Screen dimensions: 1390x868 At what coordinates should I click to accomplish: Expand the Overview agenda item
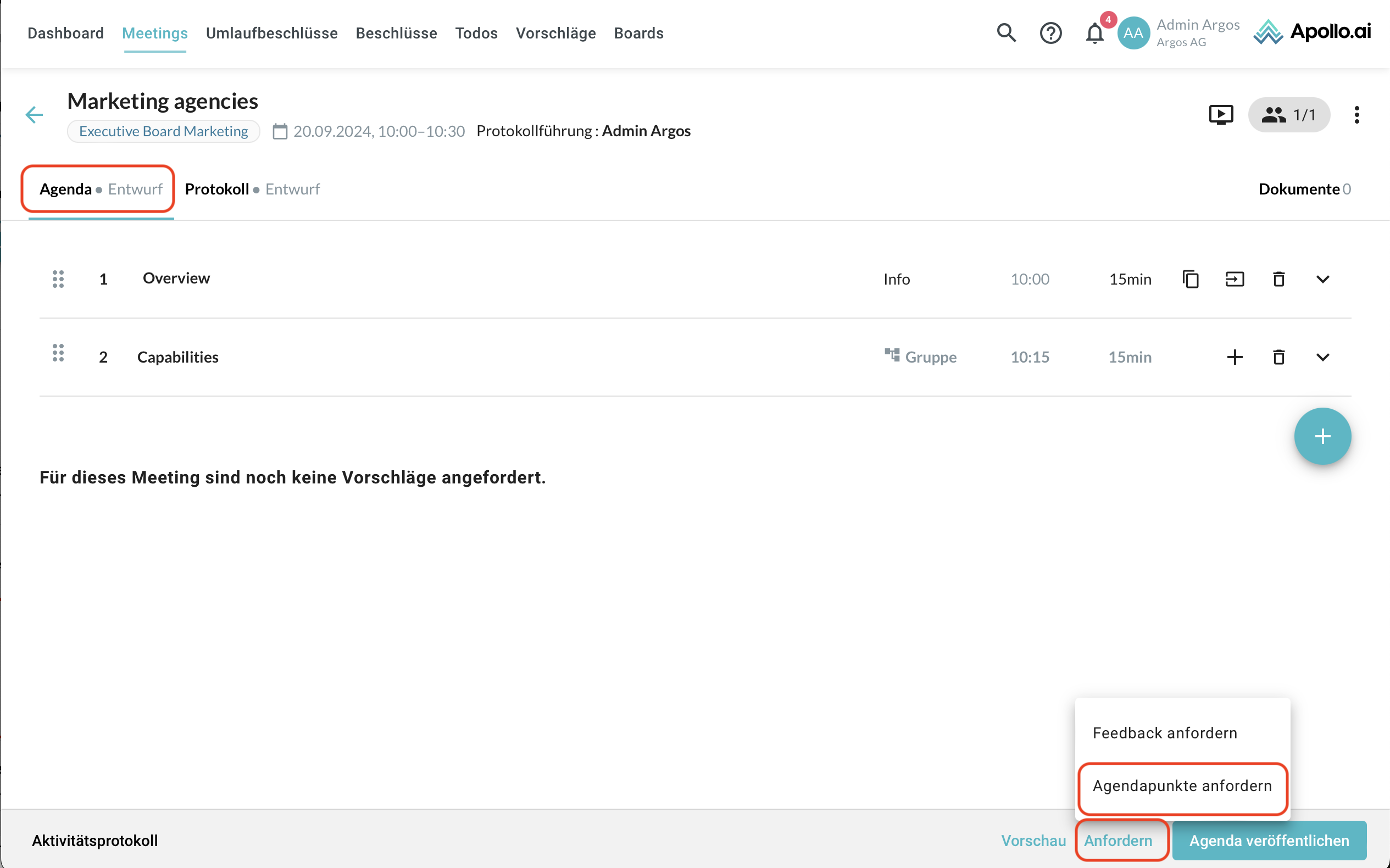[x=1323, y=279]
